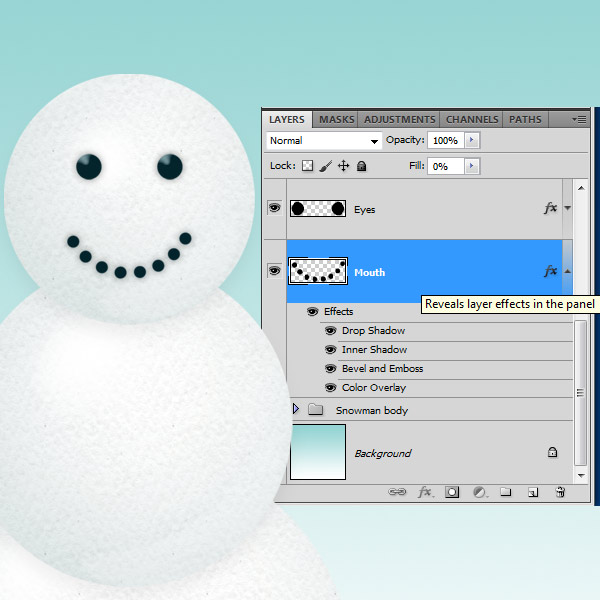Hide the Color Overlay effect
The width and height of the screenshot is (600, 600).
331,388
